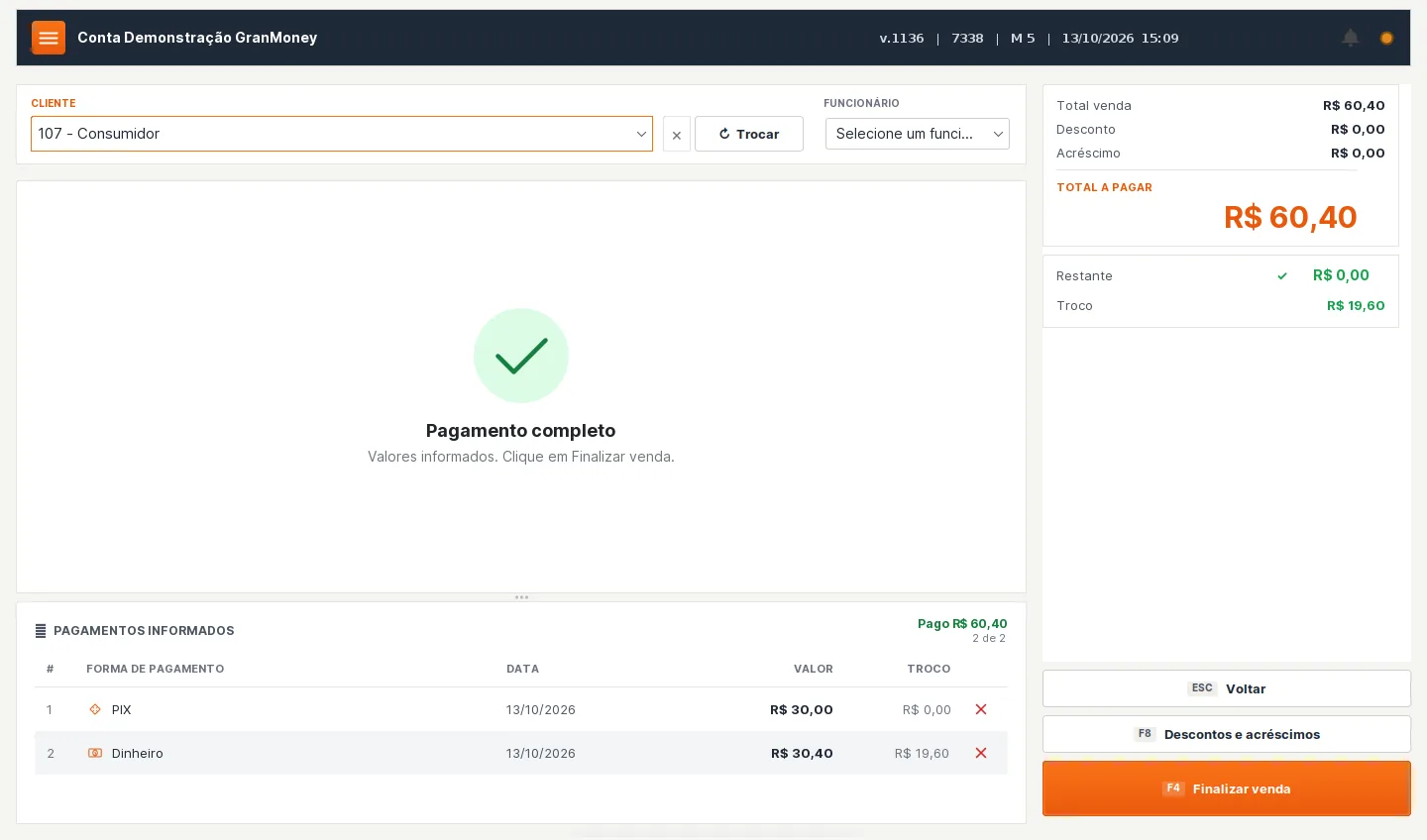This screenshot has height=840, width=1427.
Task: Click the date and time 13/10/2026 15:09
Action: point(1120,39)
